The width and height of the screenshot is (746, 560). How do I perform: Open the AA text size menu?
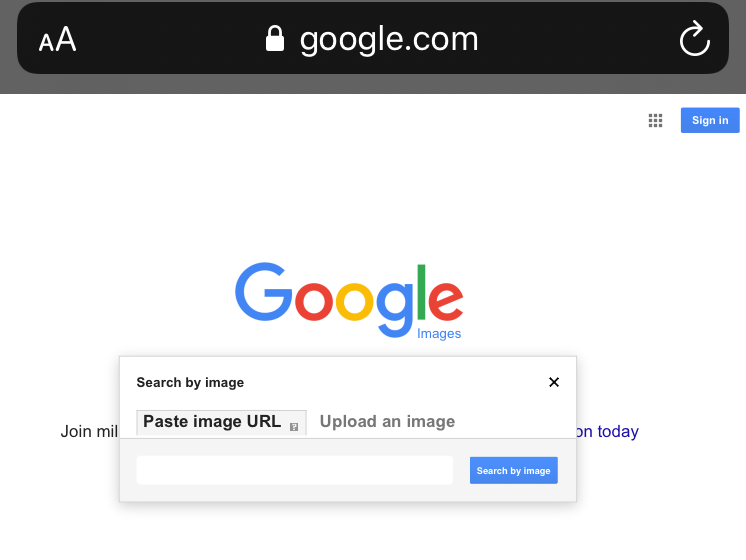point(57,40)
